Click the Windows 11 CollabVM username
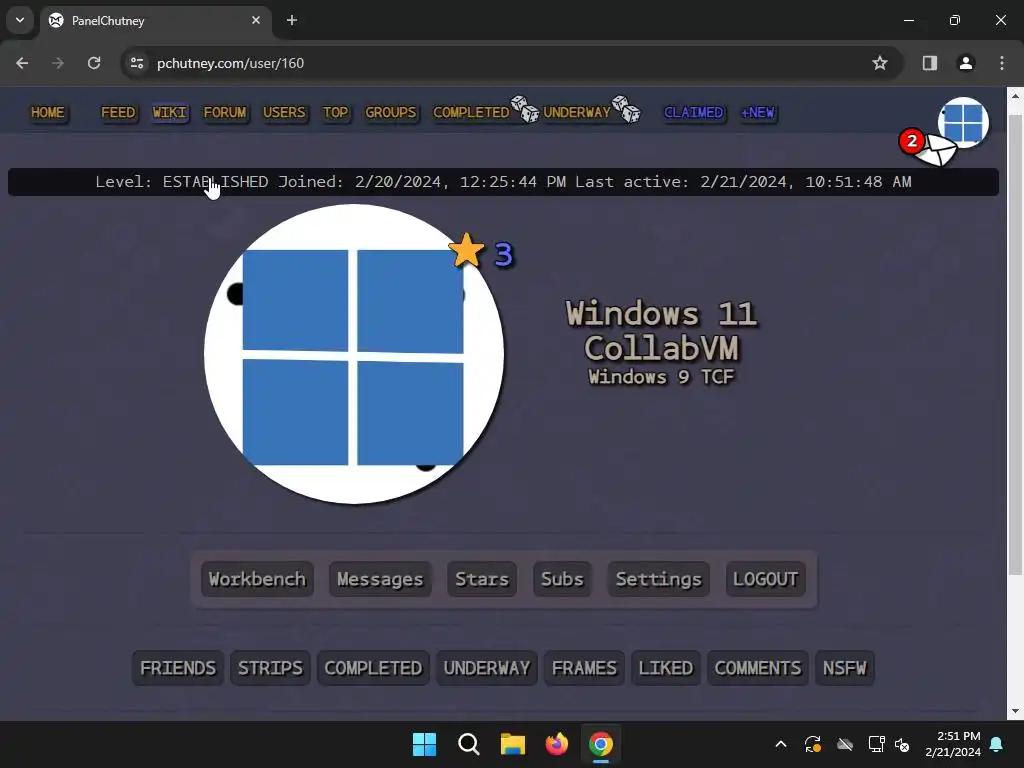1024x768 pixels. click(661, 330)
